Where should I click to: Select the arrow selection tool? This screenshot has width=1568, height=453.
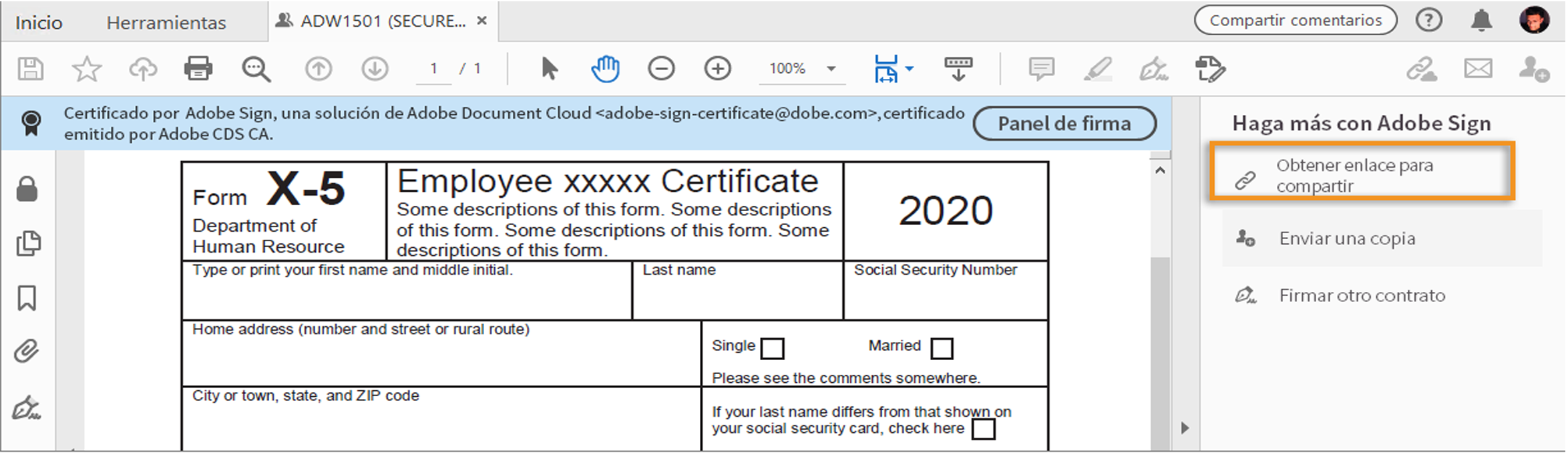pos(549,68)
